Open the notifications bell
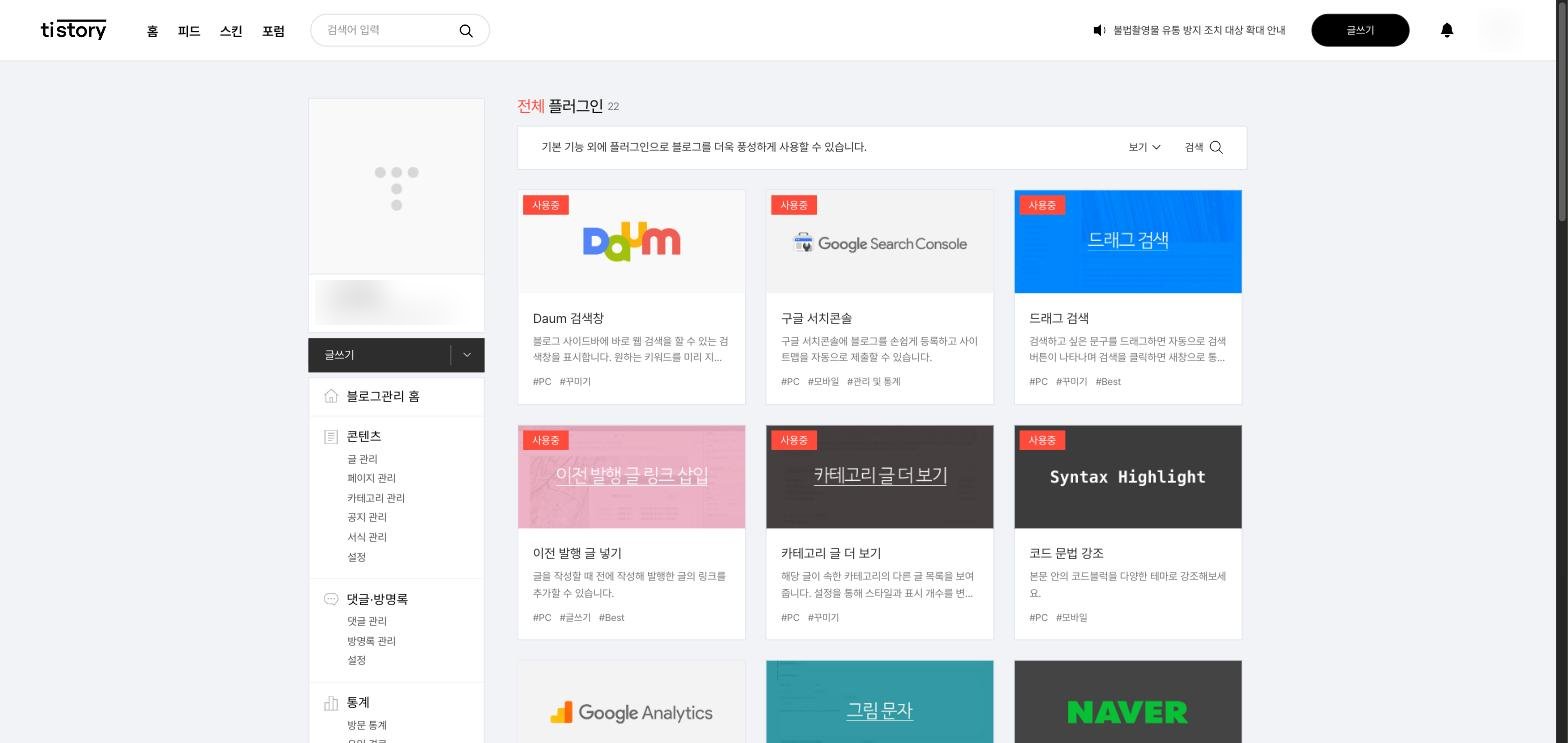Screen dimensions: 1568x743 pyautogui.click(x=1447, y=30)
